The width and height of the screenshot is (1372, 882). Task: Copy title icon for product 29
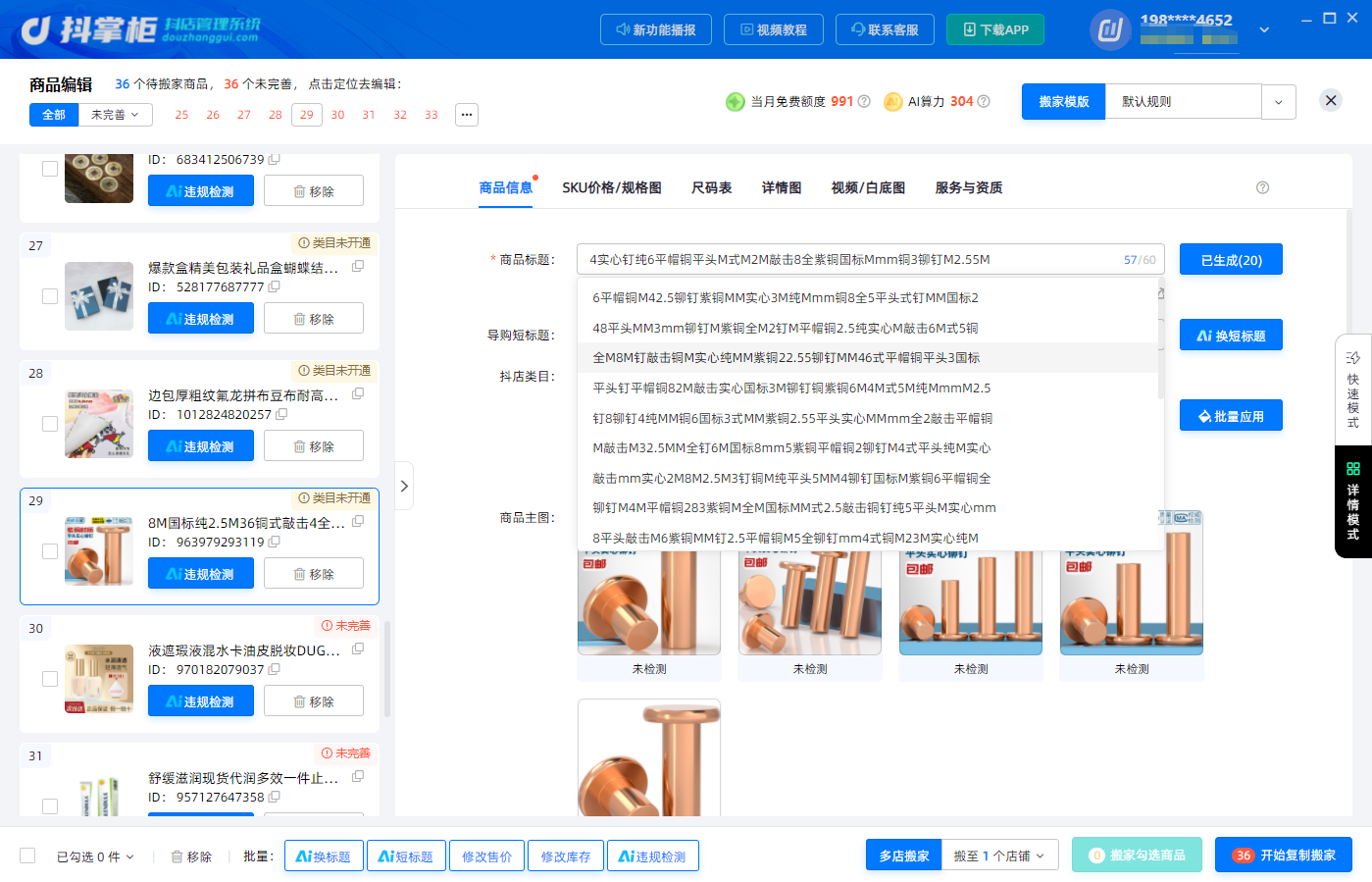click(358, 521)
